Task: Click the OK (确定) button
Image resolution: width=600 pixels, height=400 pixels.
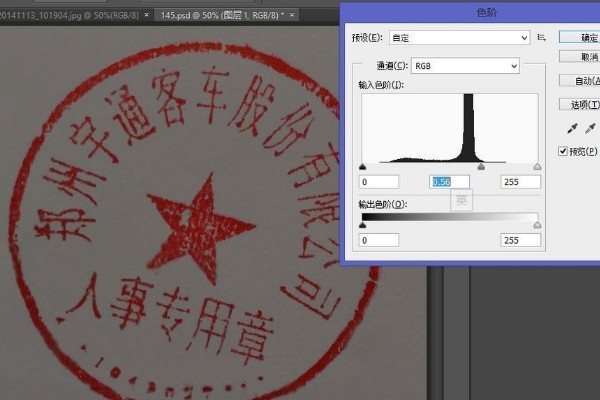Action: pos(585,37)
